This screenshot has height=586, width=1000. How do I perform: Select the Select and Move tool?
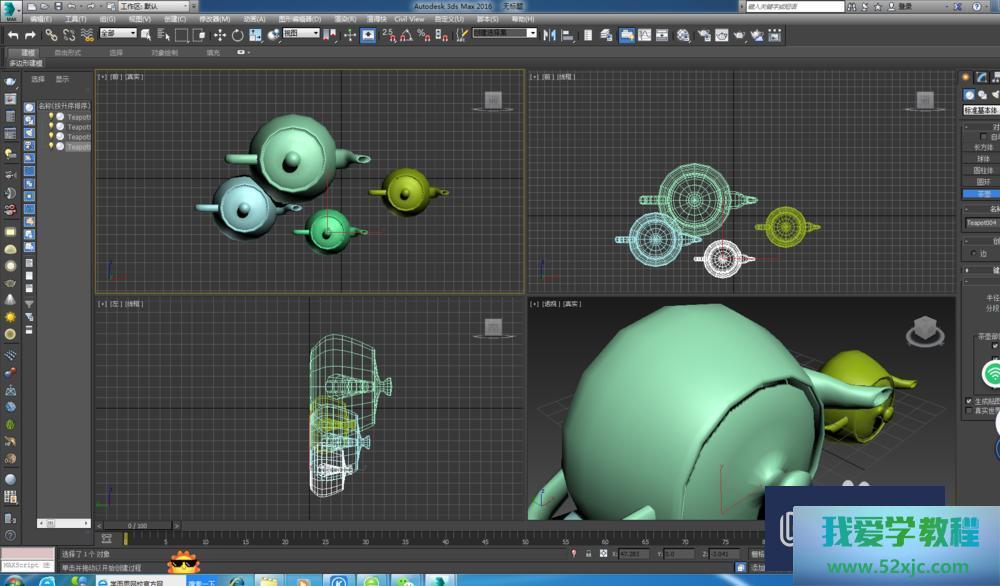click(x=220, y=36)
